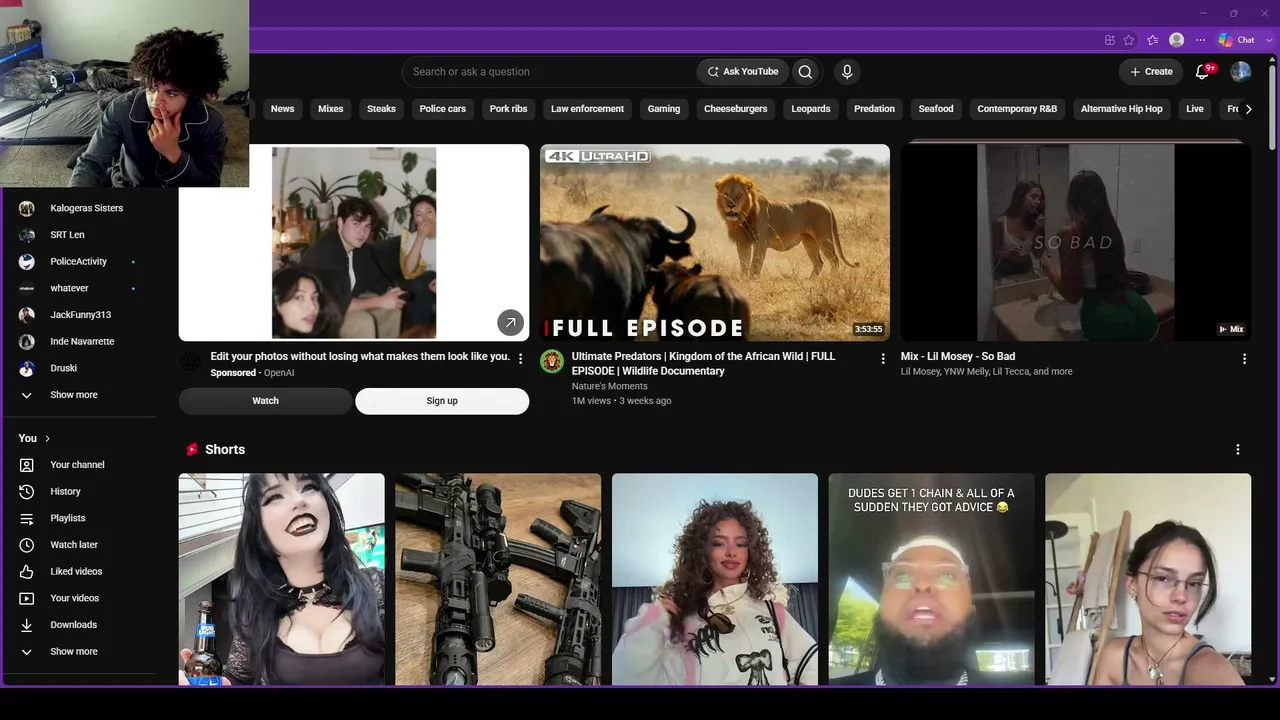Click the ad's Watch button

[265, 401]
